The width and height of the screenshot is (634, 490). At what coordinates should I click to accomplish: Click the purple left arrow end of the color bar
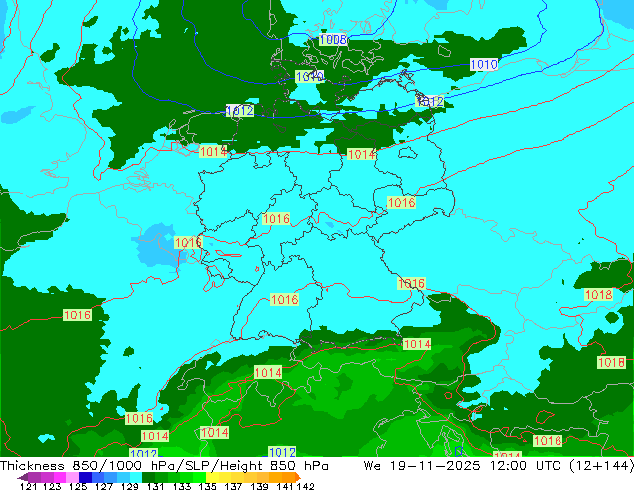pos(23,477)
